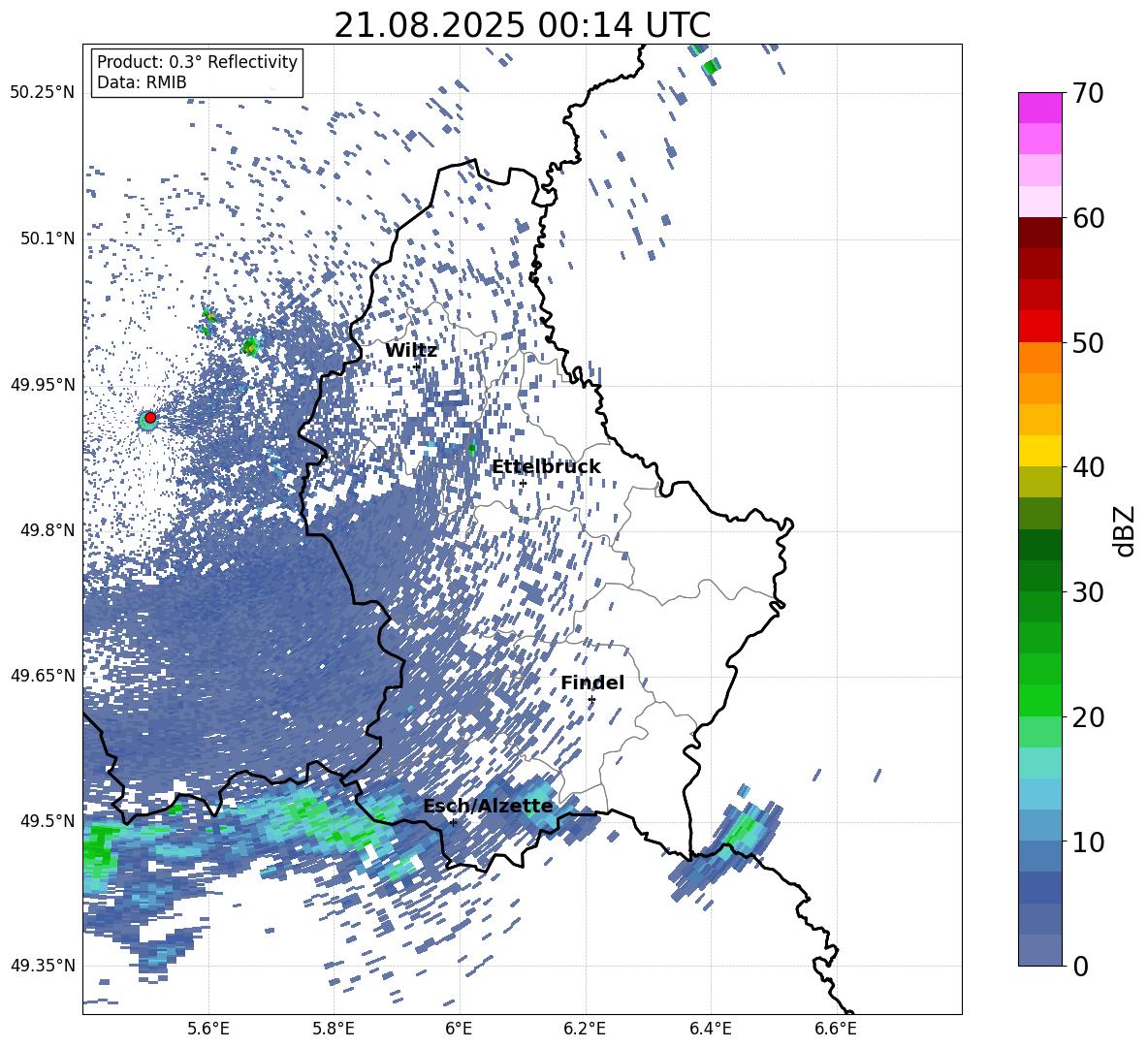Click the 6.6°E longitude label
This screenshot has width=1148, height=1048.
tap(836, 1029)
